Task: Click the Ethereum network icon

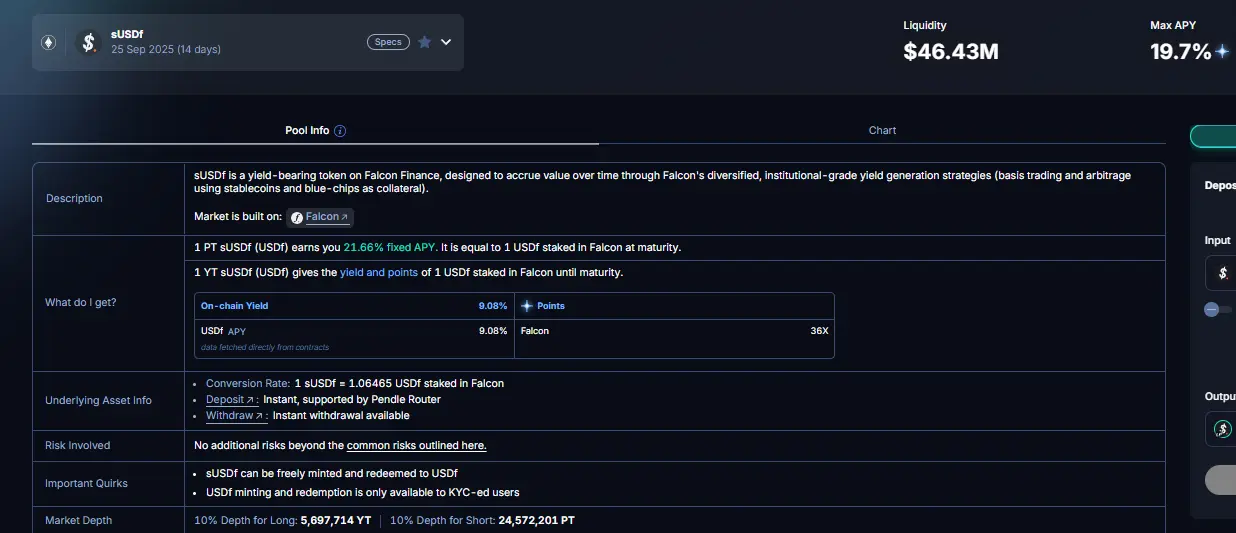Action: [48, 42]
